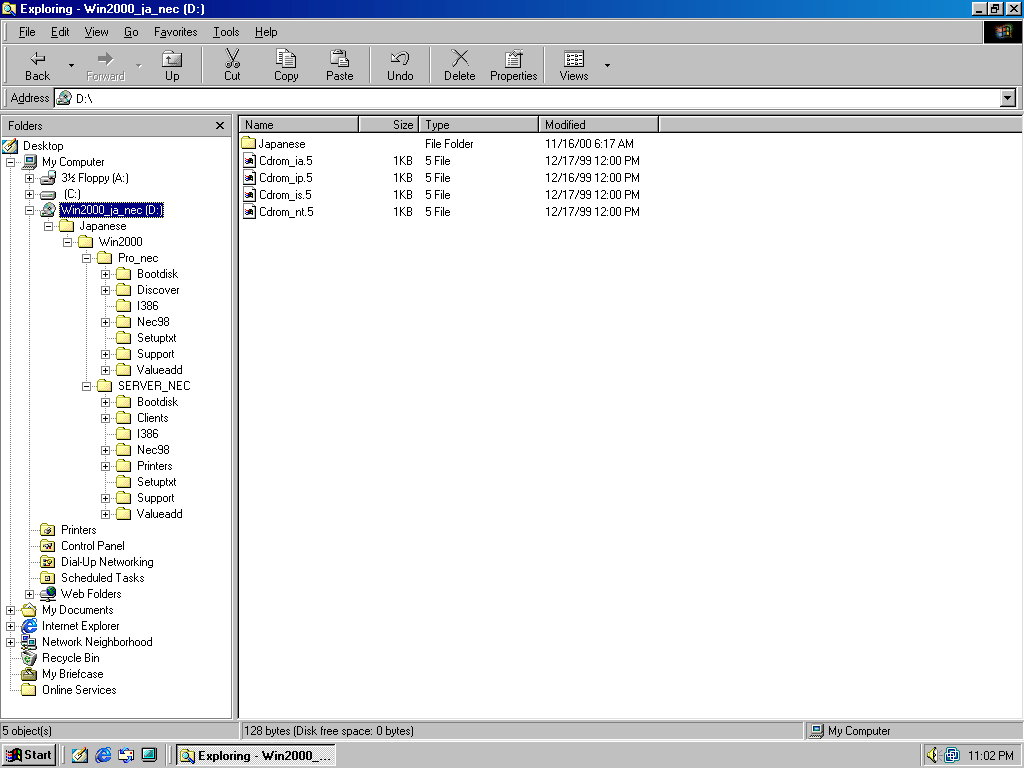Click the 11:02 PM clock

coord(990,756)
